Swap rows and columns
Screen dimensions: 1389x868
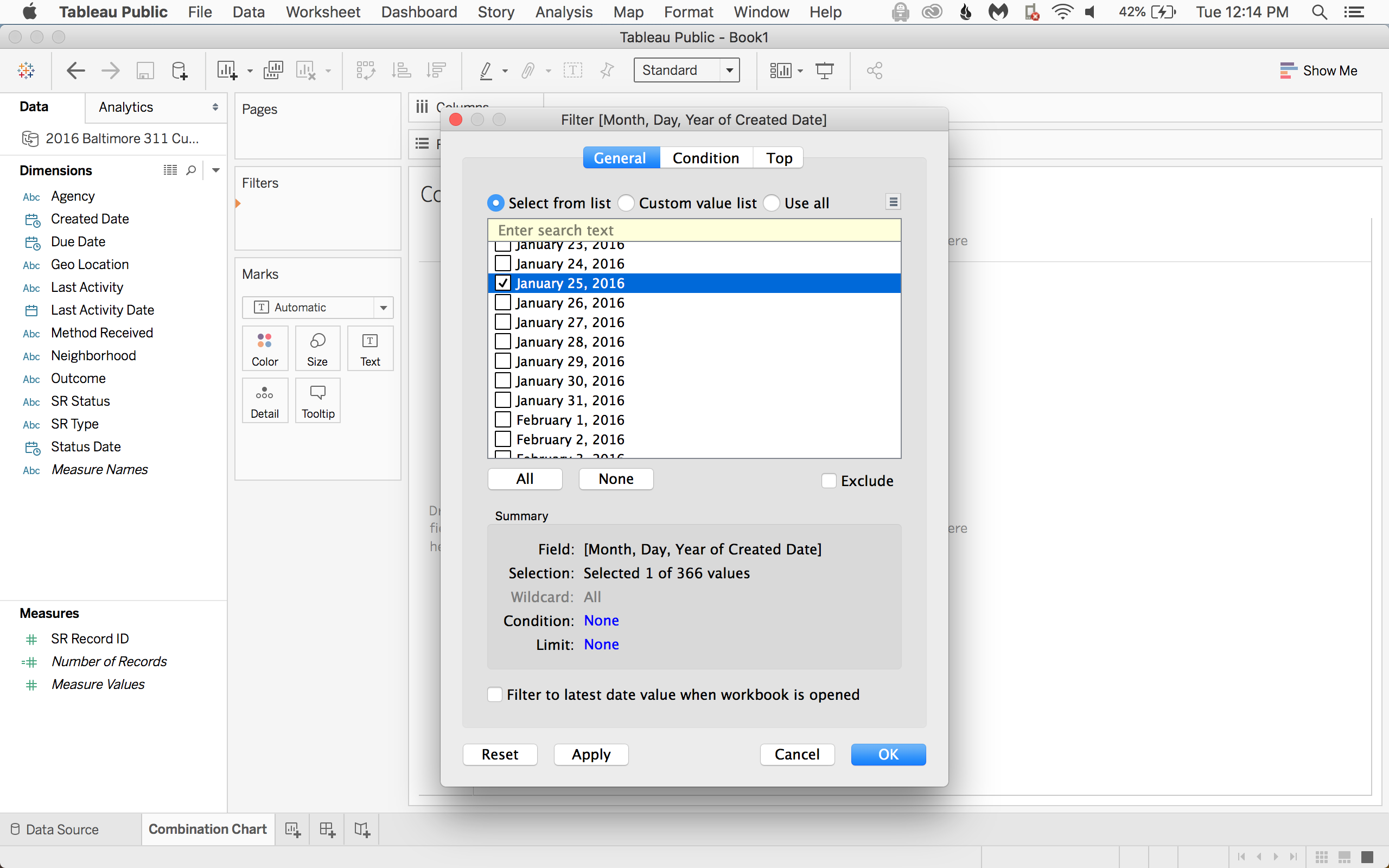tap(366, 71)
